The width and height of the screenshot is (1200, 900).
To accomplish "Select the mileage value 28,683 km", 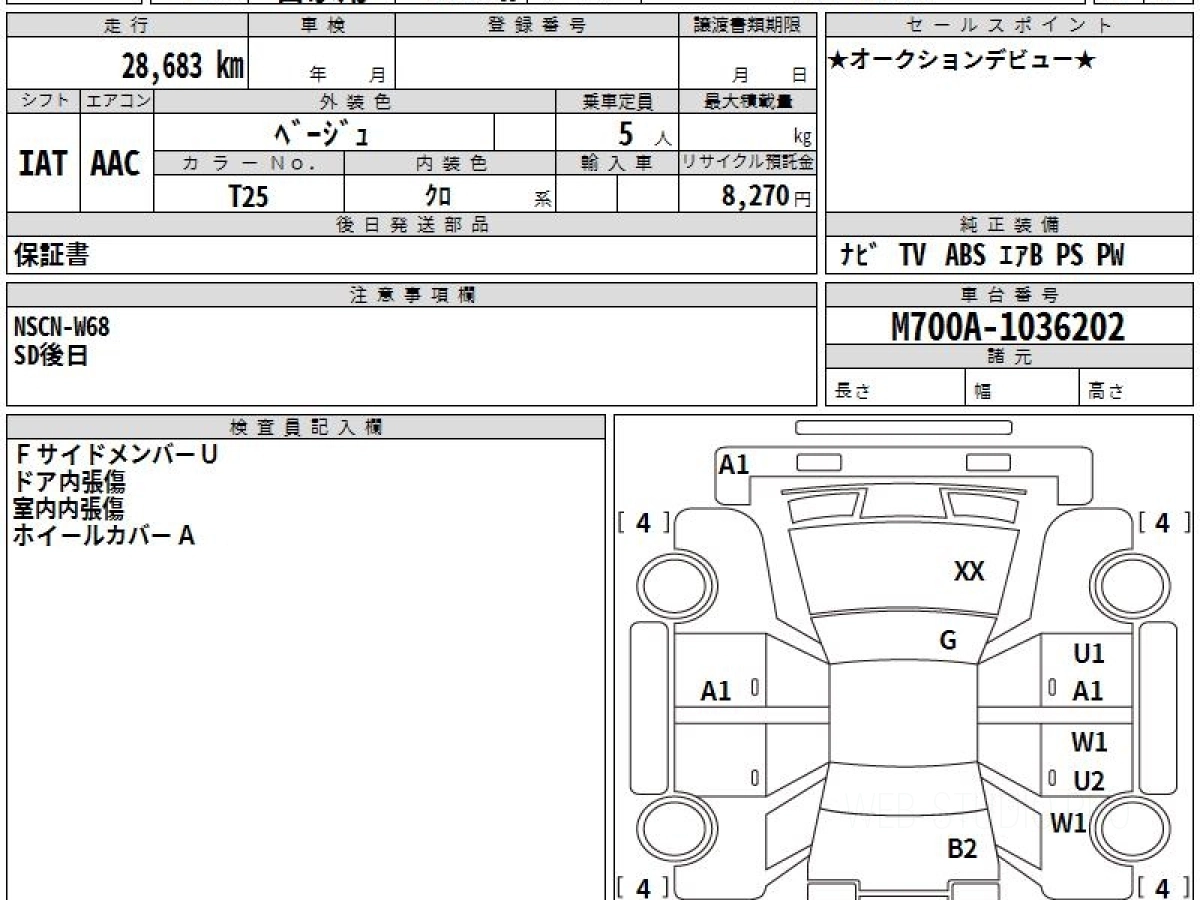I will pos(183,66).
